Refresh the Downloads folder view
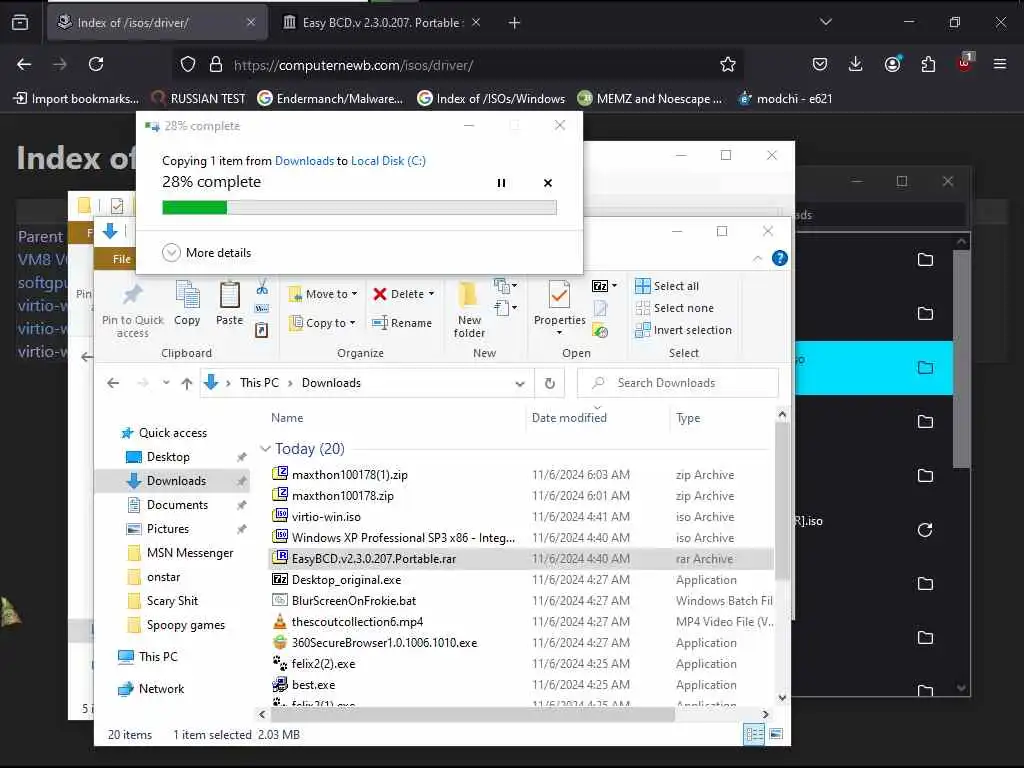The height and width of the screenshot is (768, 1024). [x=550, y=383]
